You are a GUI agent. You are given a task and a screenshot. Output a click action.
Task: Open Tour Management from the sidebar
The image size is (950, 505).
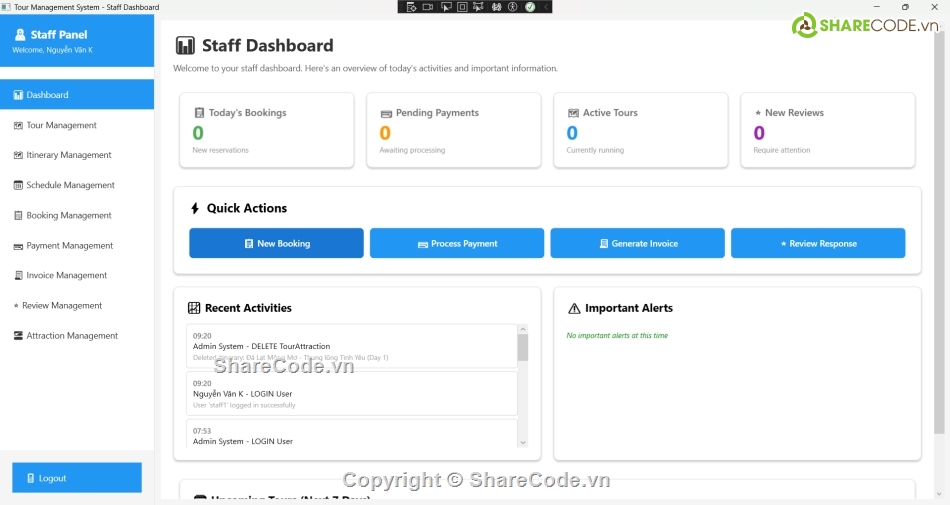[61, 125]
